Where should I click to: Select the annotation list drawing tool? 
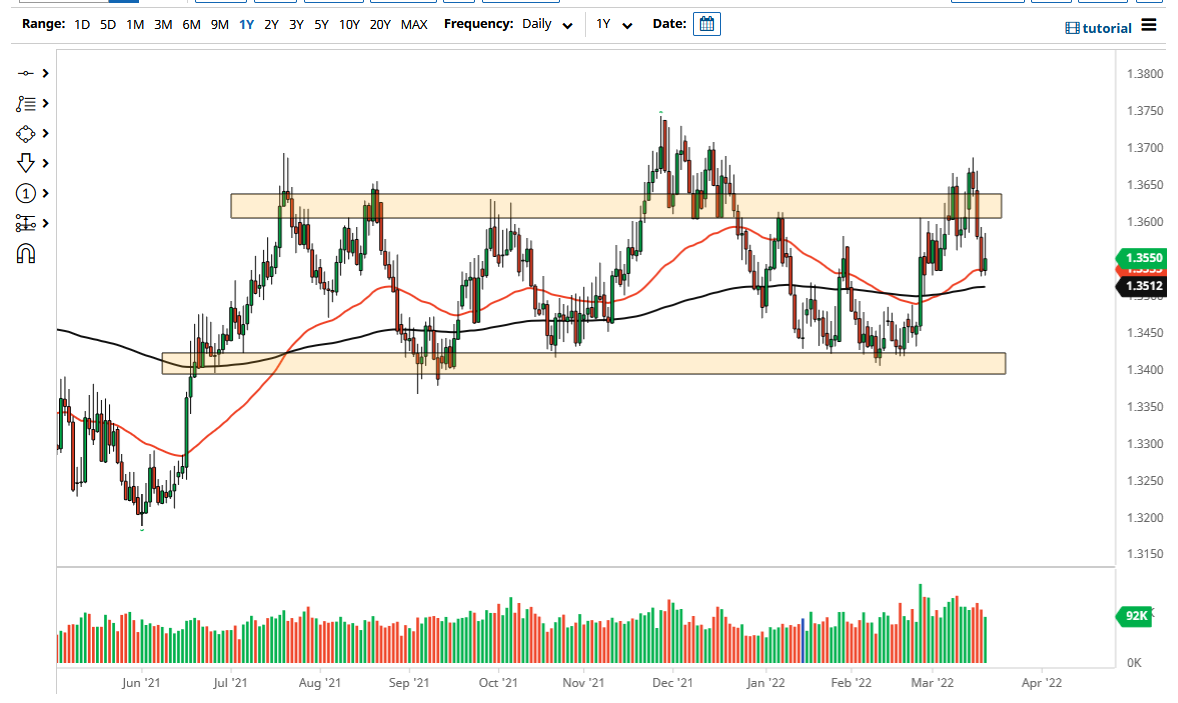coord(26,103)
